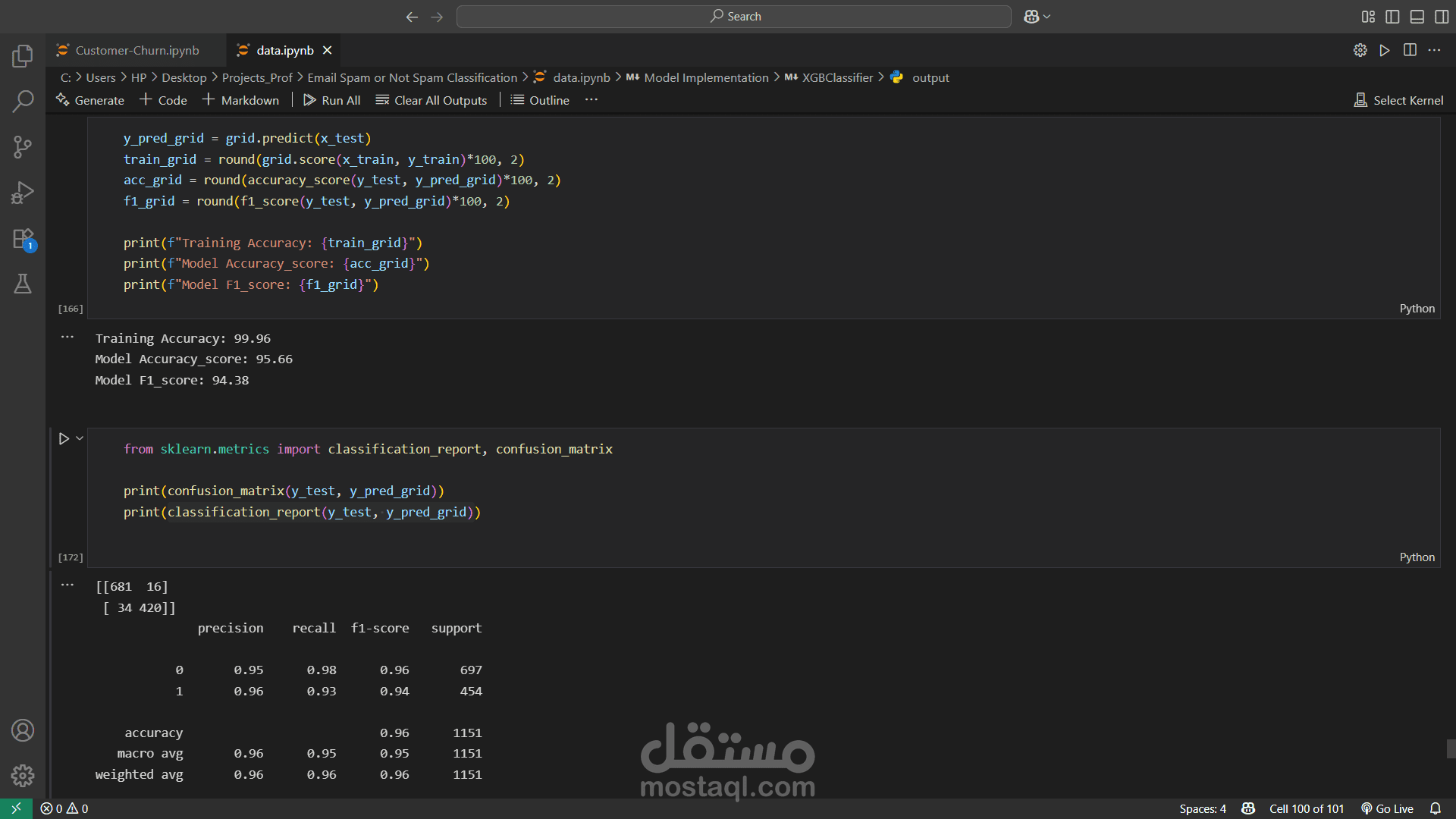The height and width of the screenshot is (819, 1456).
Task: Open Source Control view
Action: pos(23,146)
